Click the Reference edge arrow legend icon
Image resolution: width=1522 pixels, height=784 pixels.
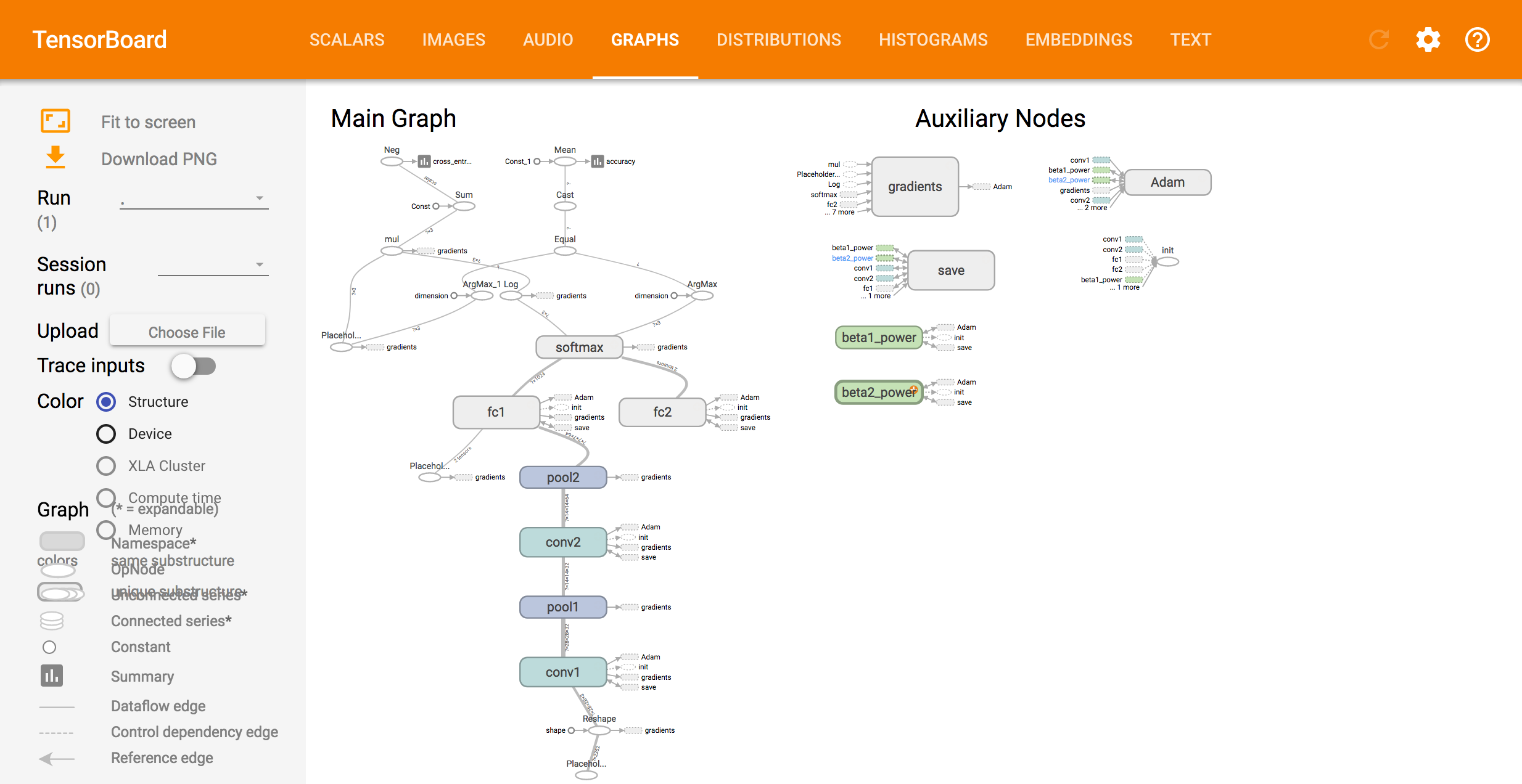(57, 759)
